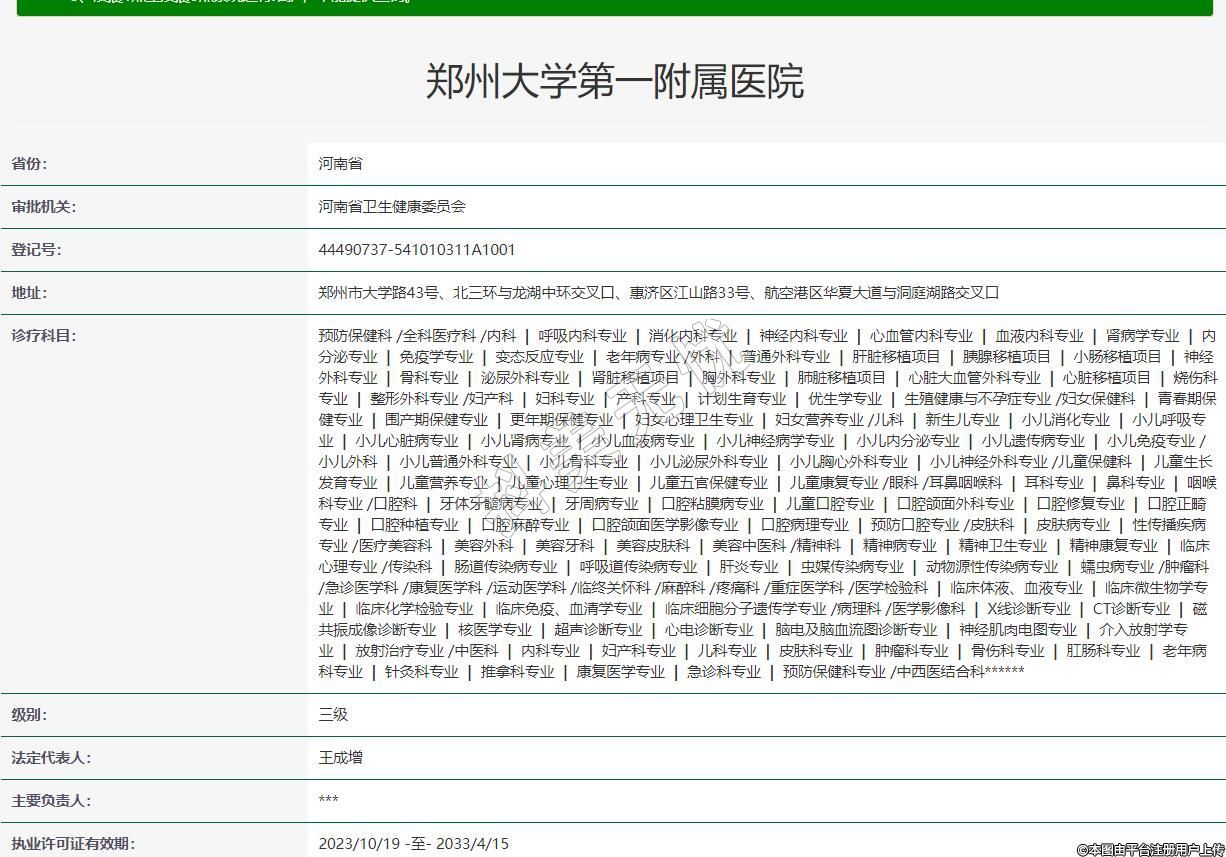Viewport: 1226px width, 857px height.
Task: Click the 河南省卫生健康委员会 approval authority text
Action: click(x=392, y=207)
